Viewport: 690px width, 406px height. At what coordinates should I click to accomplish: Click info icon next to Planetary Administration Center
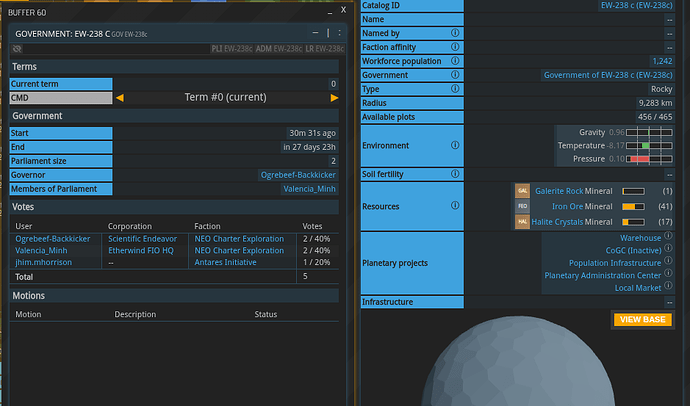point(668,273)
